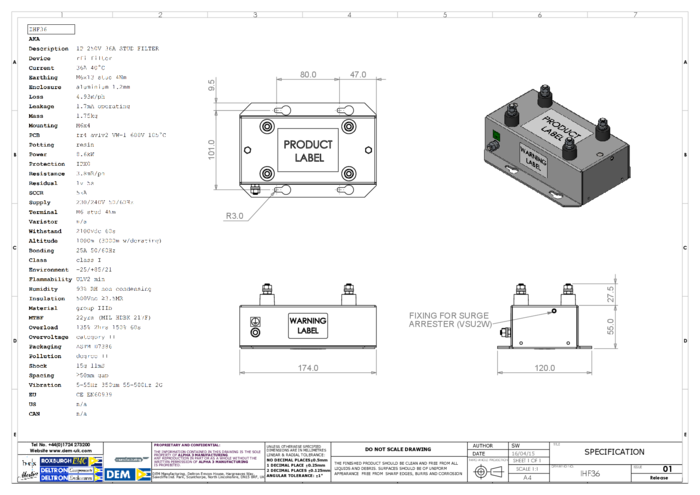Click the Leakage row label
The width and height of the screenshot is (700, 495).
click(42, 106)
